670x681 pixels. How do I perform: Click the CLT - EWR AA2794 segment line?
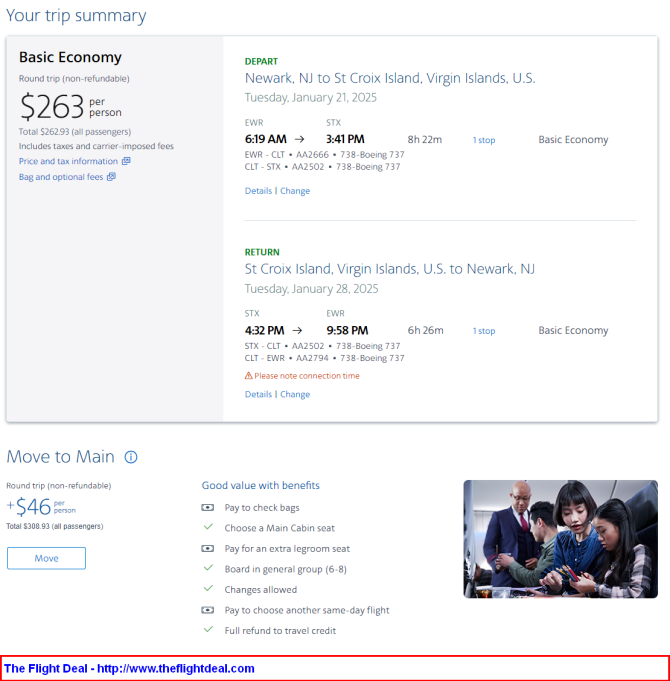(x=324, y=358)
